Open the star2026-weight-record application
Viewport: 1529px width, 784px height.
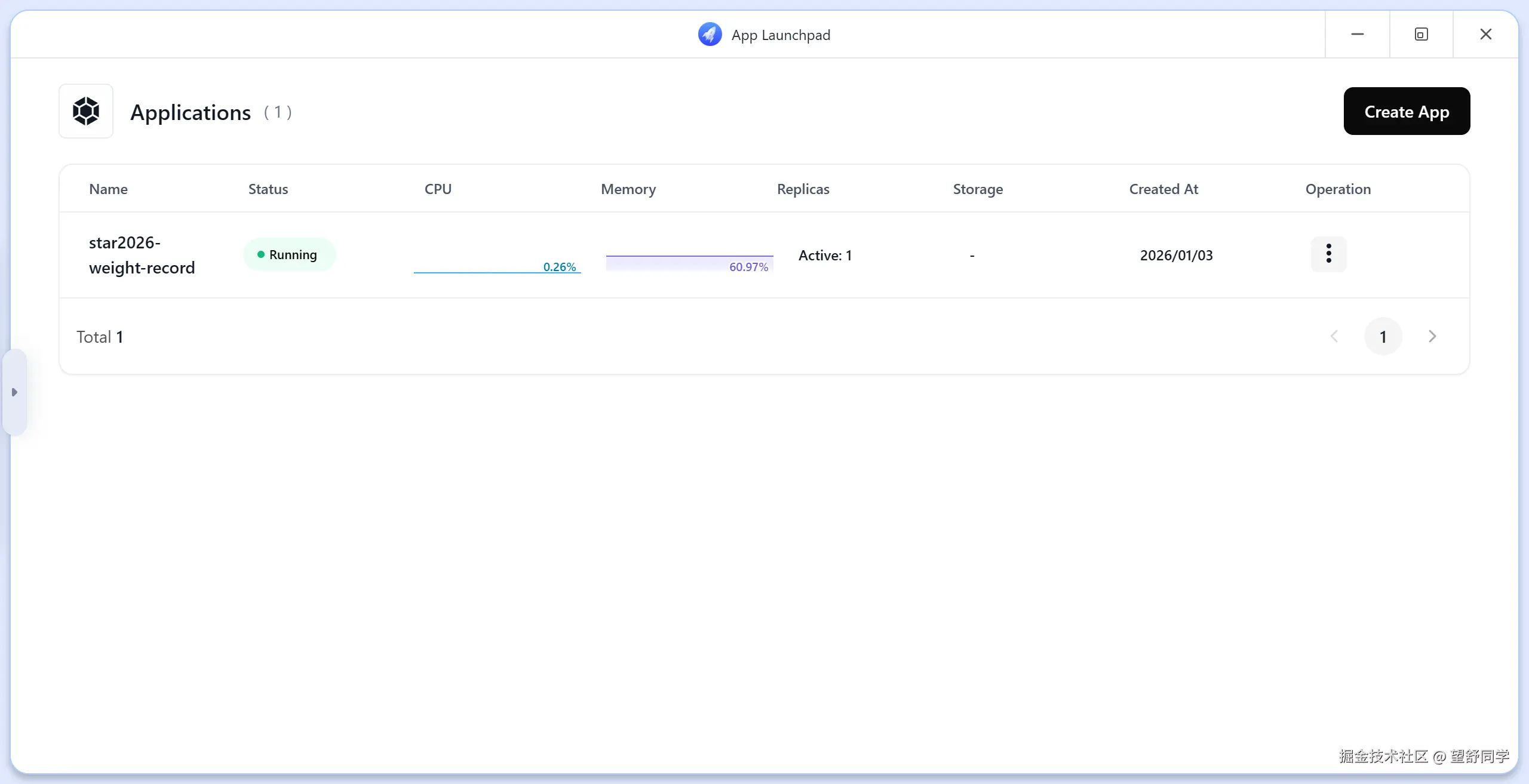[142, 255]
